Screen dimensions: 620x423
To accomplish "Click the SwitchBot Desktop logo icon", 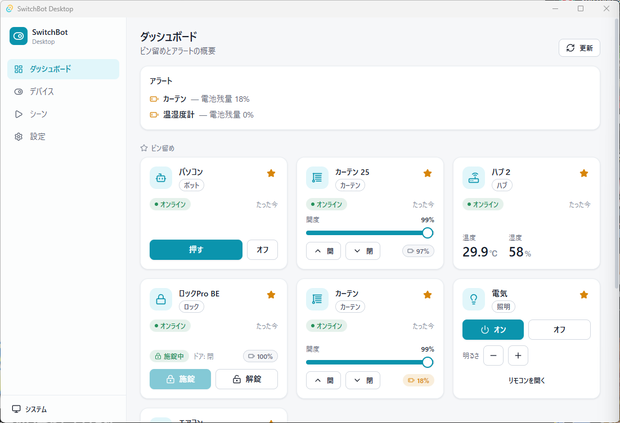I will (19, 36).
